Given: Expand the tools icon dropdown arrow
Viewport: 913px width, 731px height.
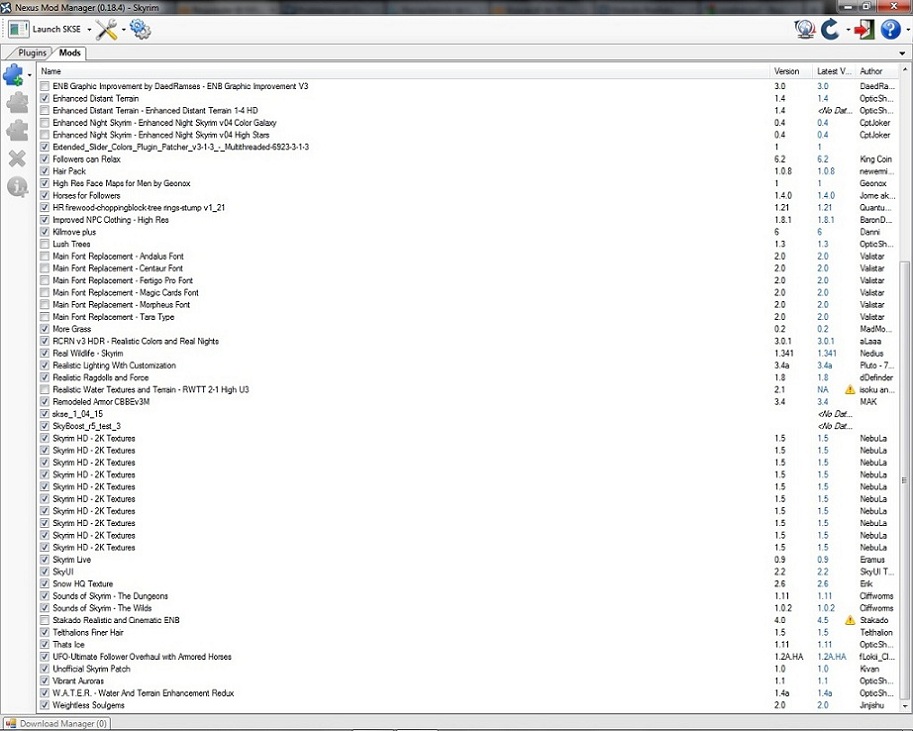Looking at the screenshot, I should [123, 30].
